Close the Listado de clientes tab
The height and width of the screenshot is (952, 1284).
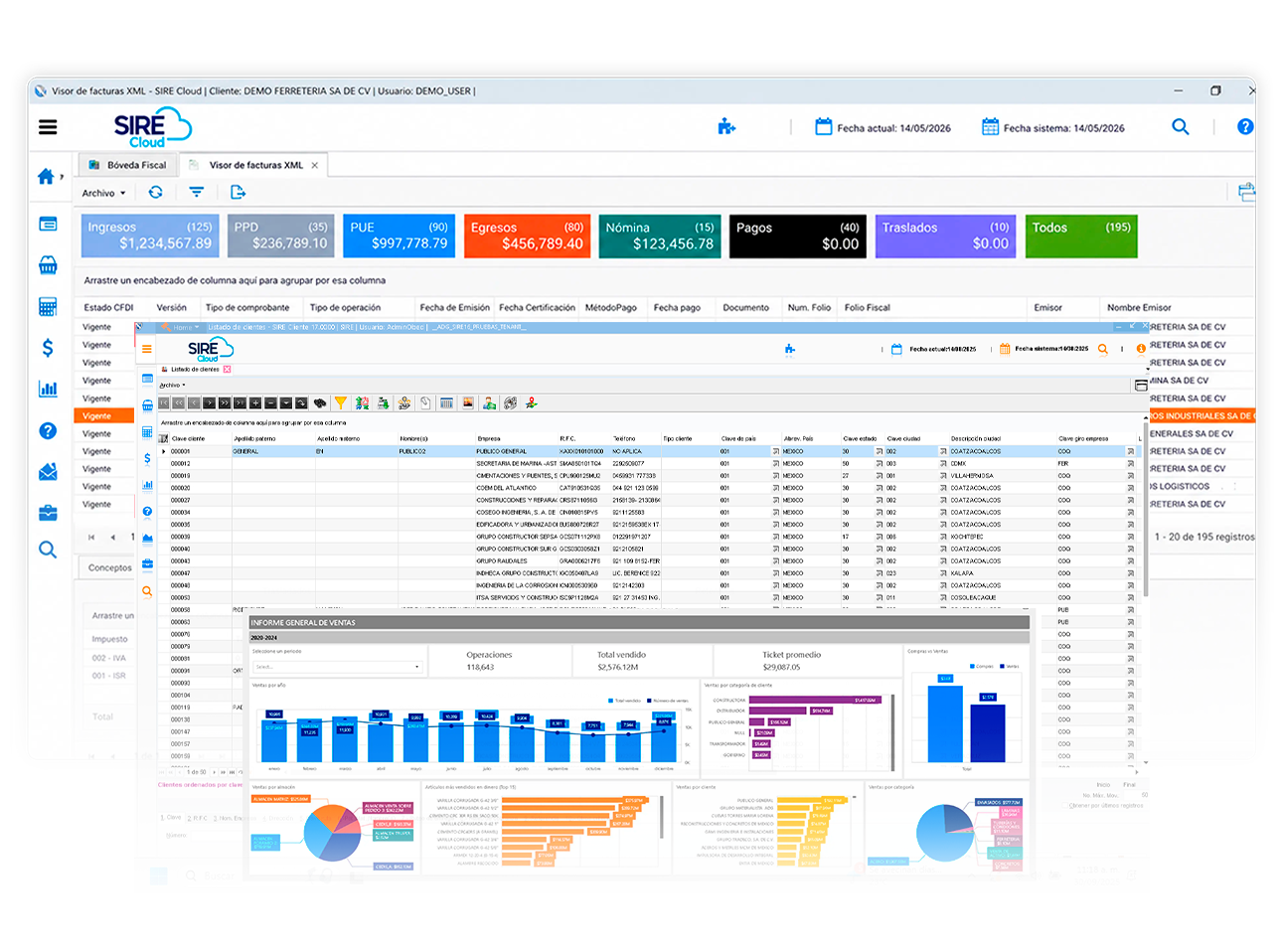(227, 370)
